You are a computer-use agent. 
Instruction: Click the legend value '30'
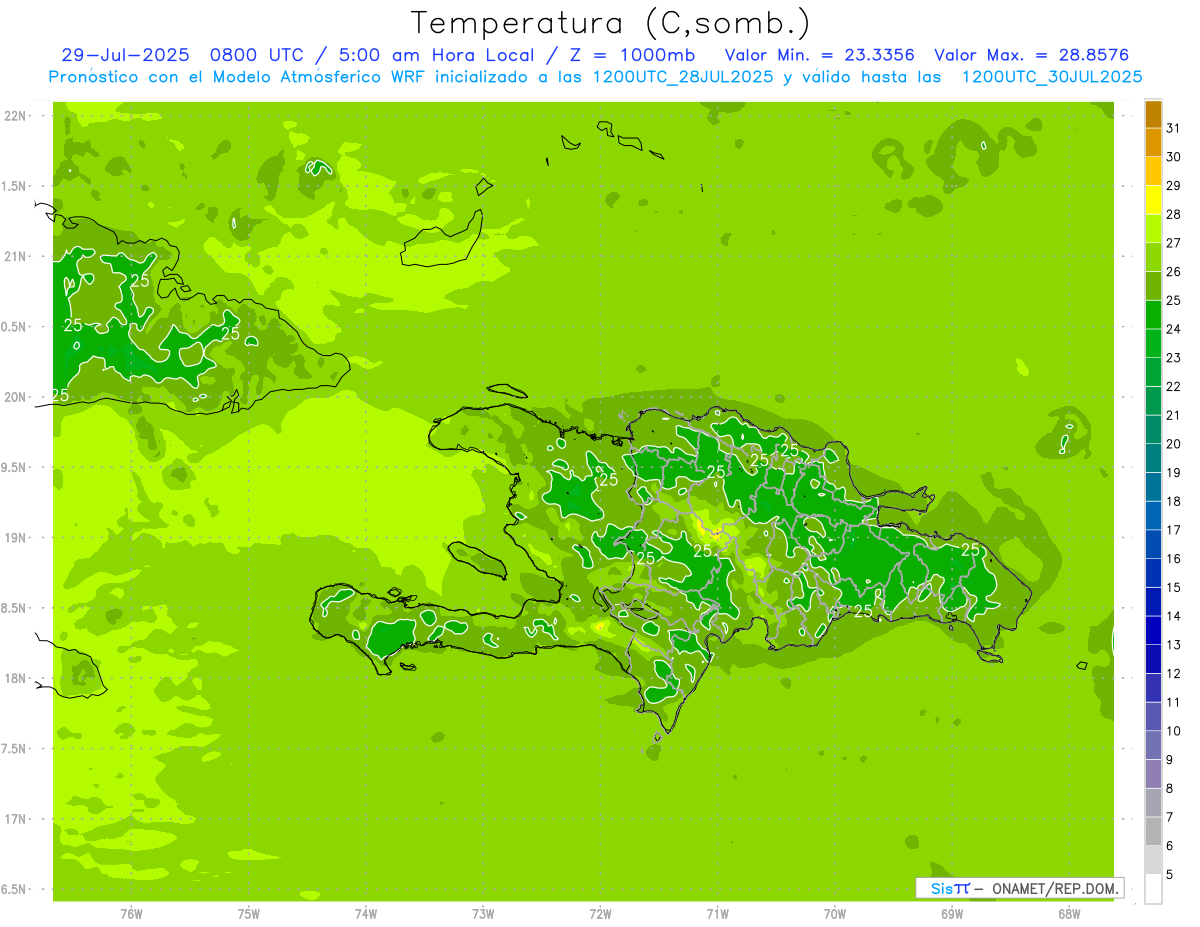[1173, 157]
